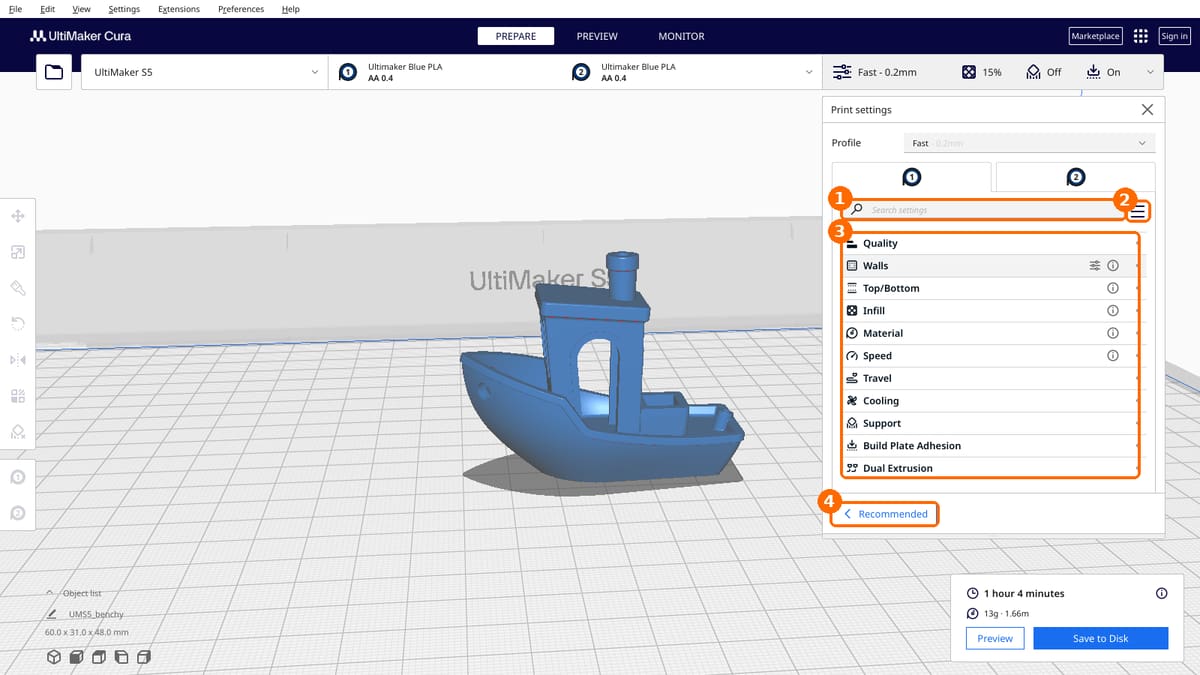This screenshot has height=675, width=1200.
Task: Expand the Dual Extrusion category
Action: [991, 468]
